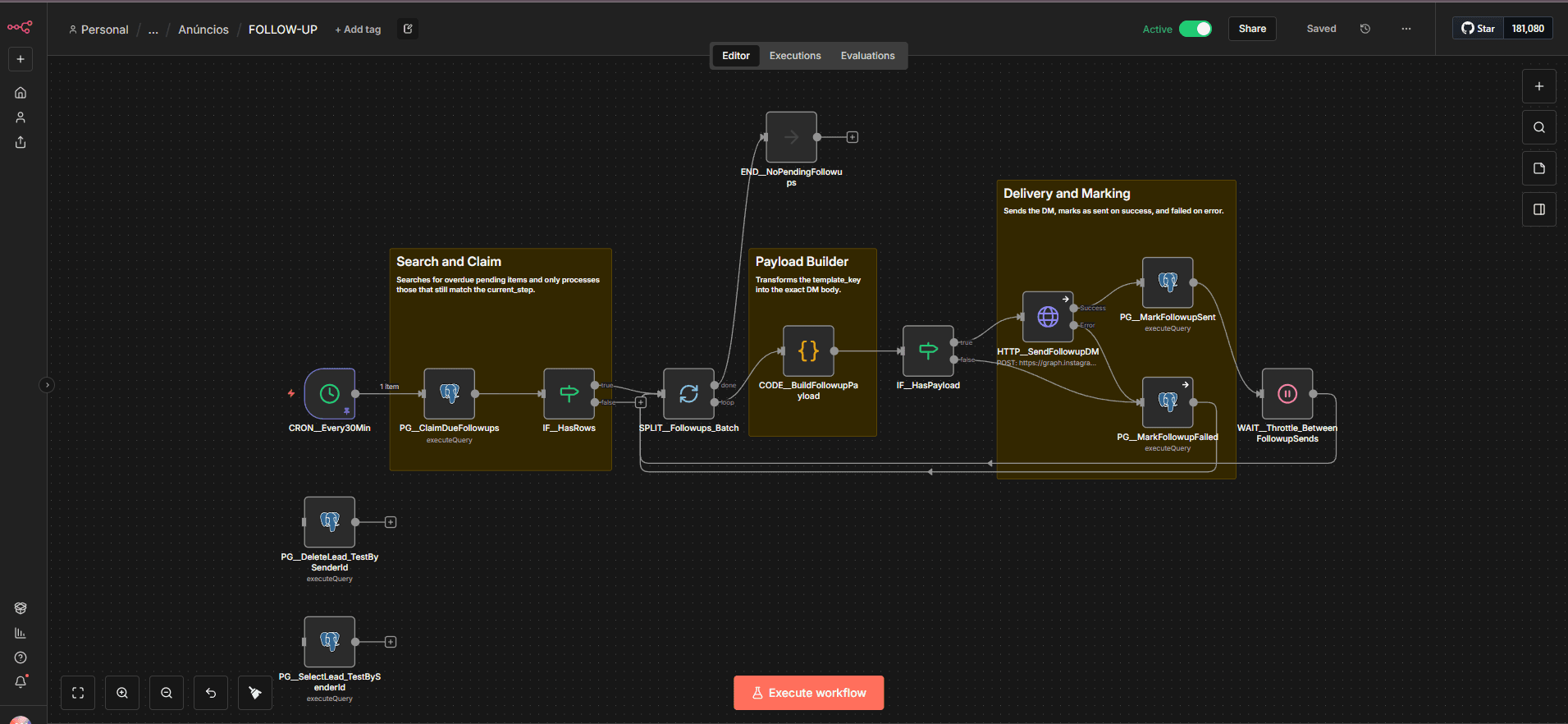Screen dimensions: 1568x724
Task: Click the Add tag link
Action: point(358,30)
